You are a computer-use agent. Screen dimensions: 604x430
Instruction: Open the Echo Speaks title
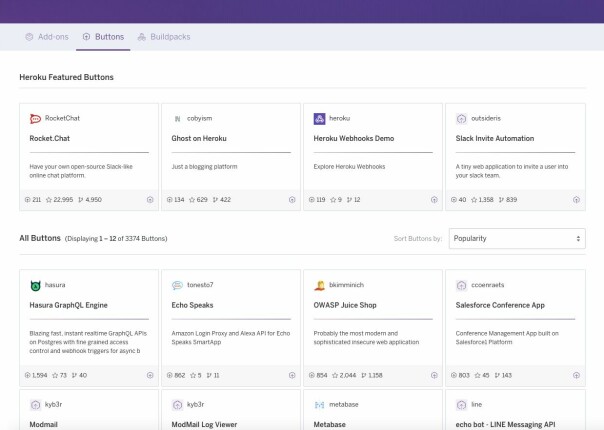point(192,305)
